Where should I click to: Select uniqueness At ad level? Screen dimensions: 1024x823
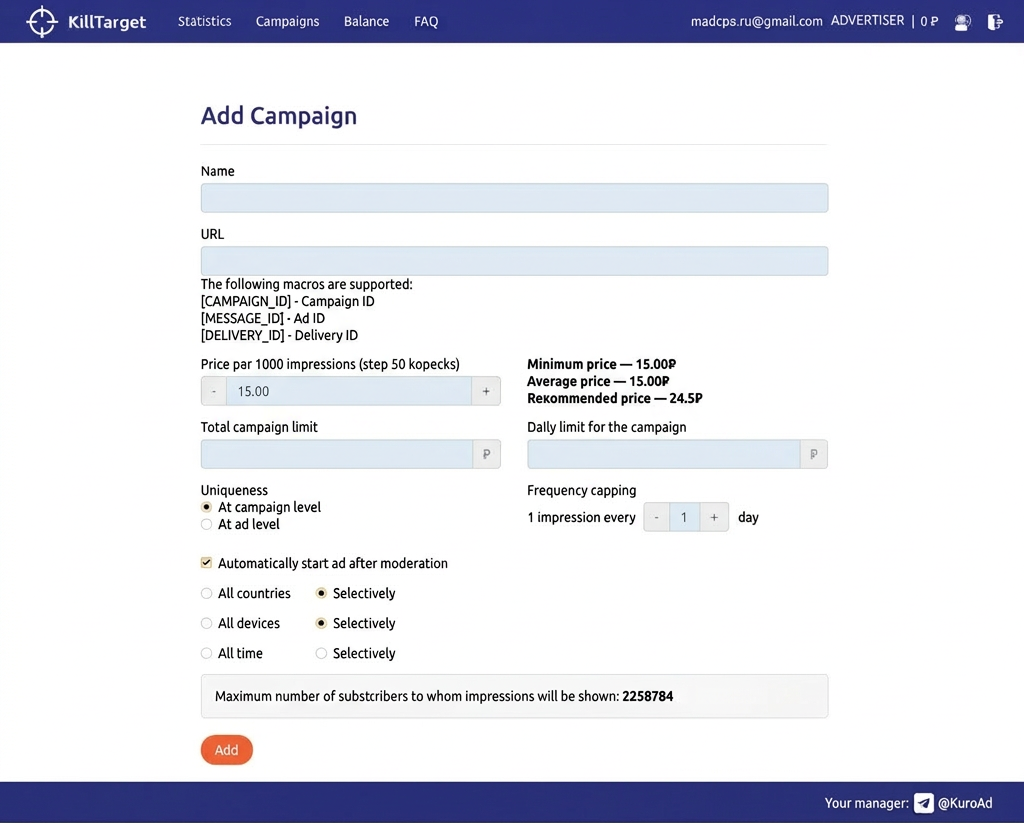coord(206,524)
